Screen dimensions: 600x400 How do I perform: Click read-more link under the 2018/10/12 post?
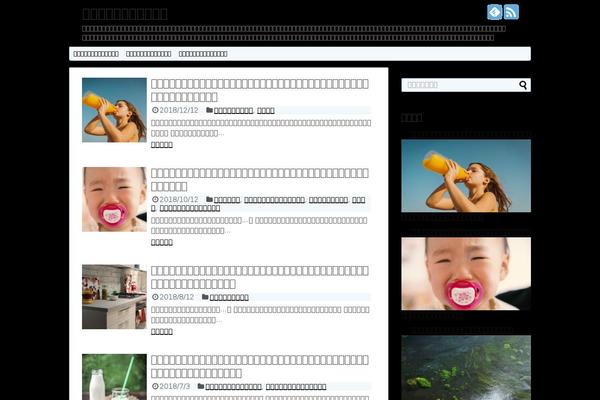point(161,242)
